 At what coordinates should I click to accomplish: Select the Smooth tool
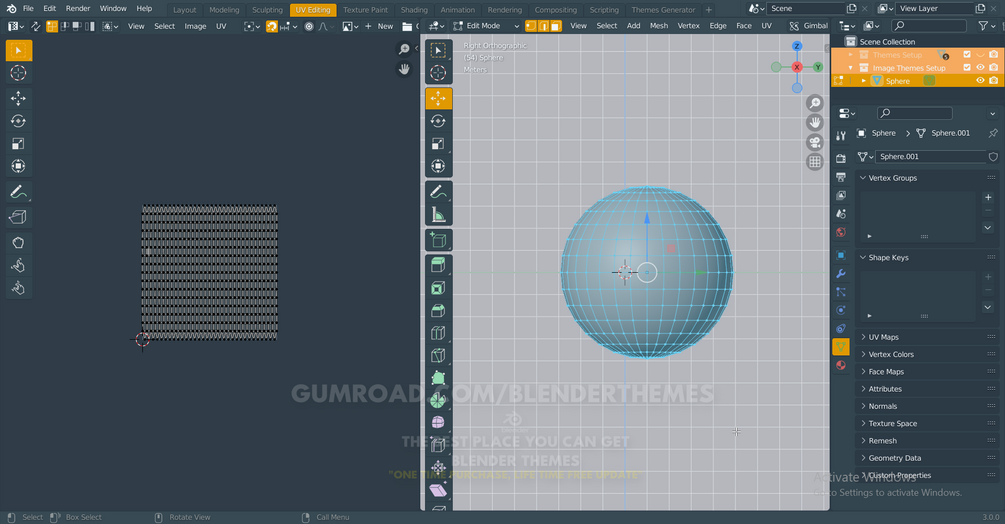click(438, 423)
